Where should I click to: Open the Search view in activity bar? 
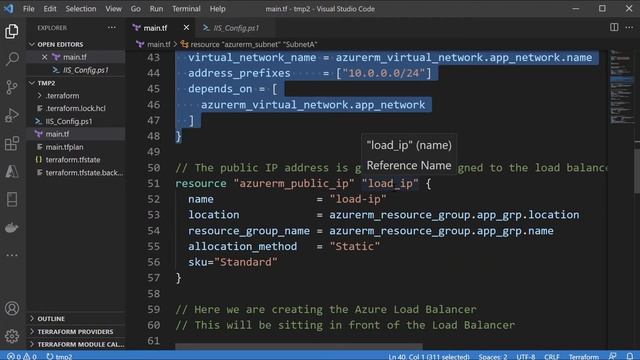coord(12,59)
